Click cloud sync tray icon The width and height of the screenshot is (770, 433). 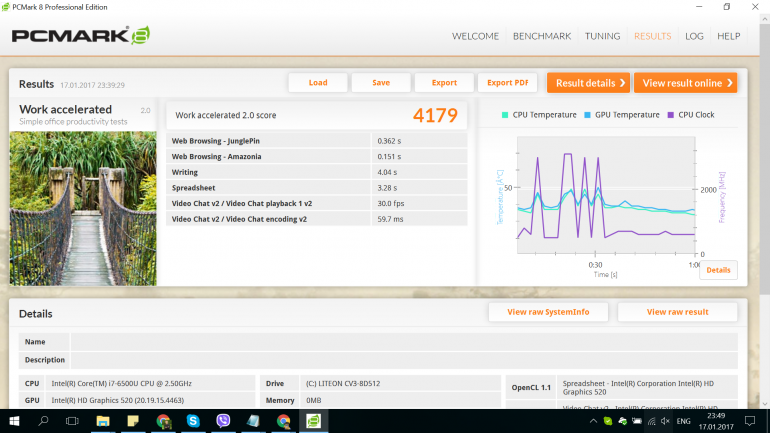coord(623,421)
